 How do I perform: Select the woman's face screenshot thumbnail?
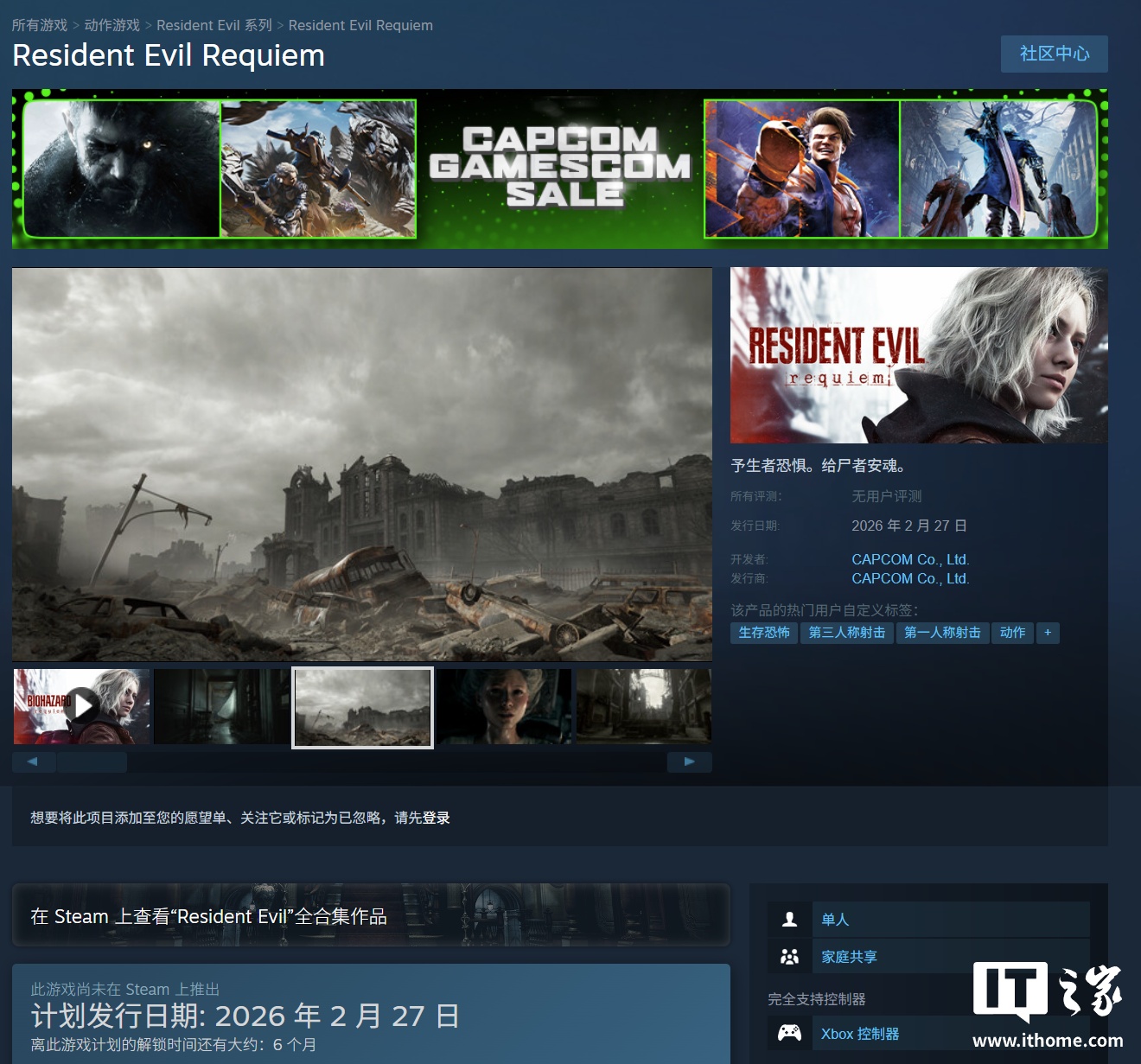click(x=504, y=706)
